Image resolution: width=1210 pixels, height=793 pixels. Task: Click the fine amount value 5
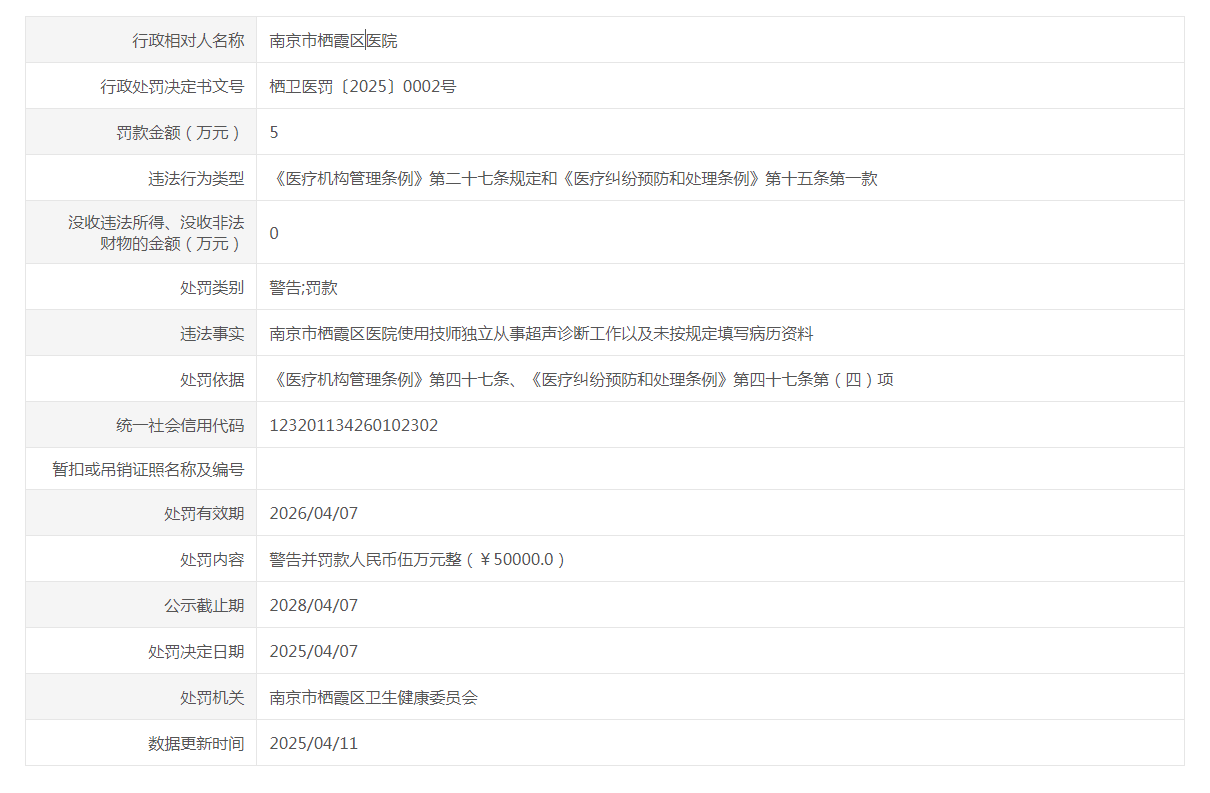pyautogui.click(x=275, y=133)
